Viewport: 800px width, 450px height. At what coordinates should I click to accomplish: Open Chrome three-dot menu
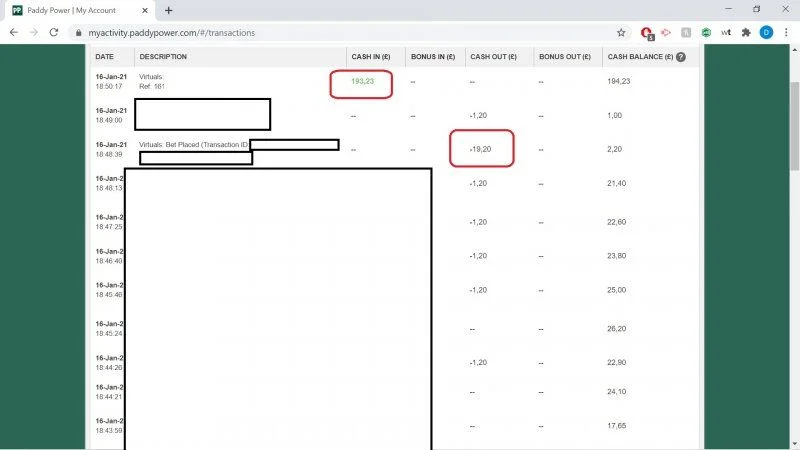(x=786, y=32)
